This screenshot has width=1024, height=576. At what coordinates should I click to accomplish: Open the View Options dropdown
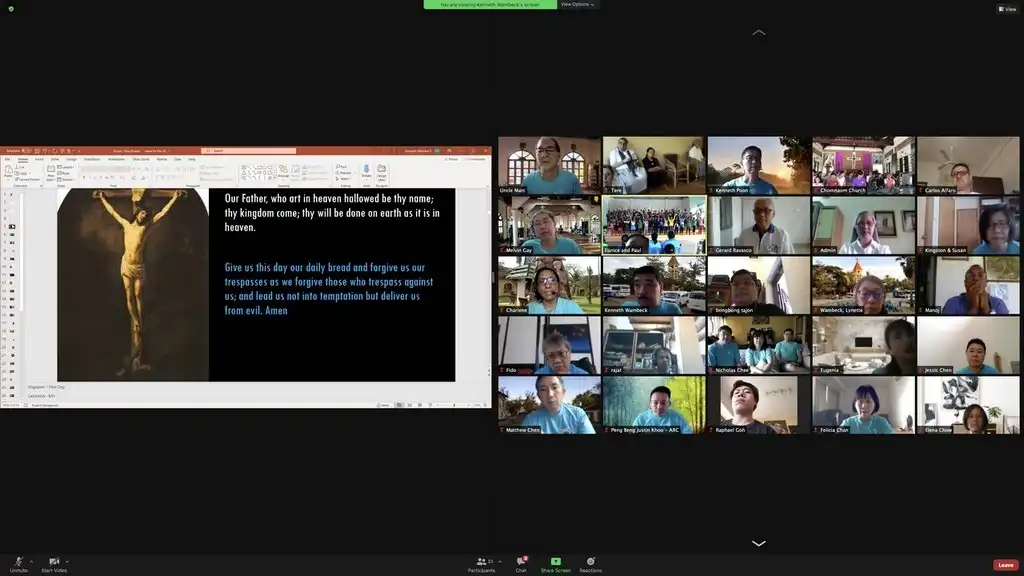(577, 5)
